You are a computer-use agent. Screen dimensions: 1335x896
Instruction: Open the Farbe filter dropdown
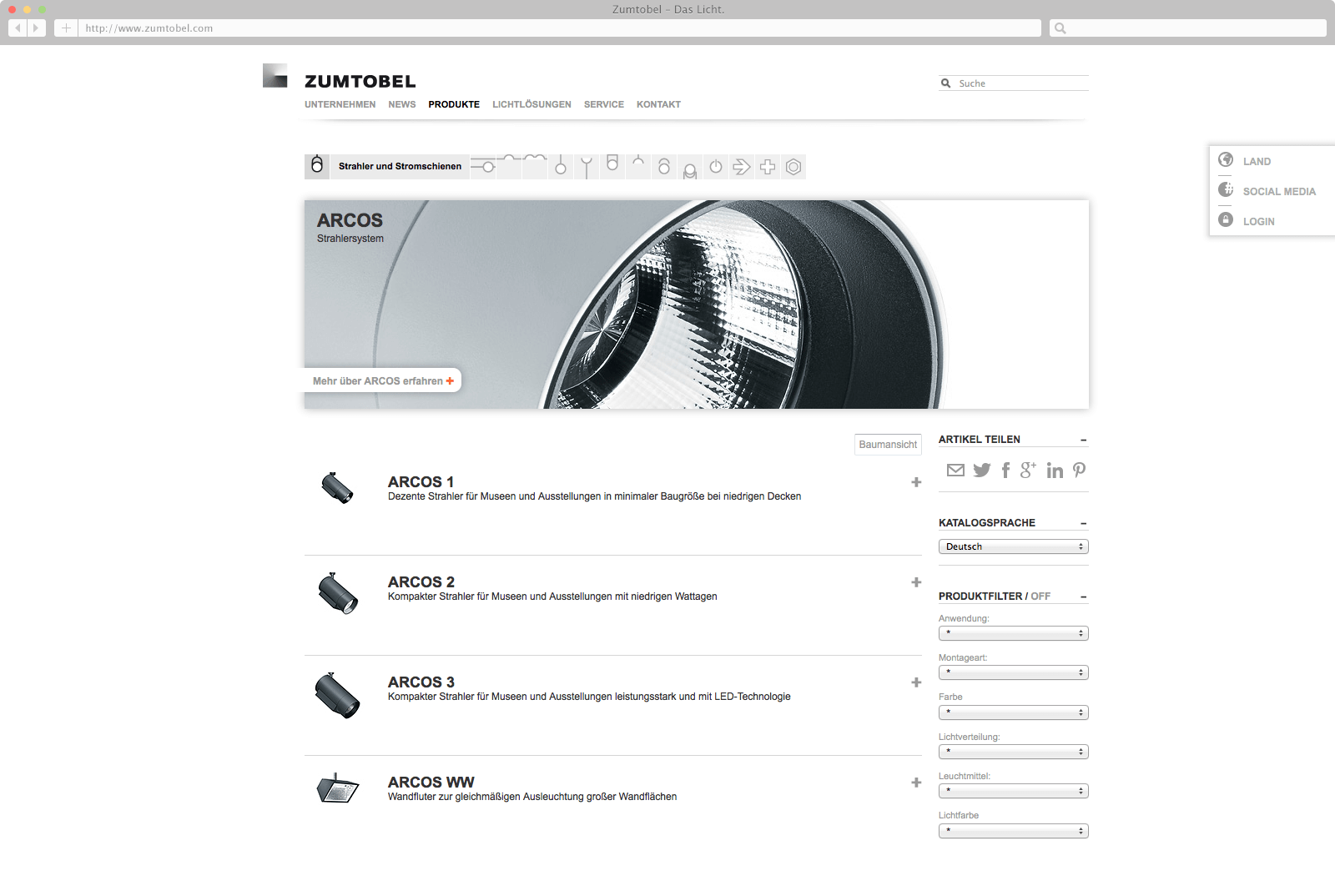point(1014,712)
